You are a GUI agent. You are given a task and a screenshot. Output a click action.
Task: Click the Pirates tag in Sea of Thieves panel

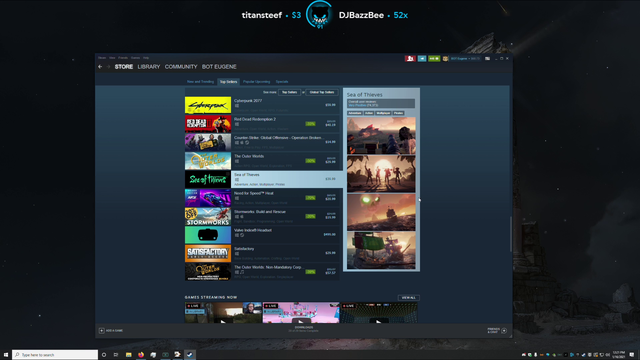pos(398,113)
